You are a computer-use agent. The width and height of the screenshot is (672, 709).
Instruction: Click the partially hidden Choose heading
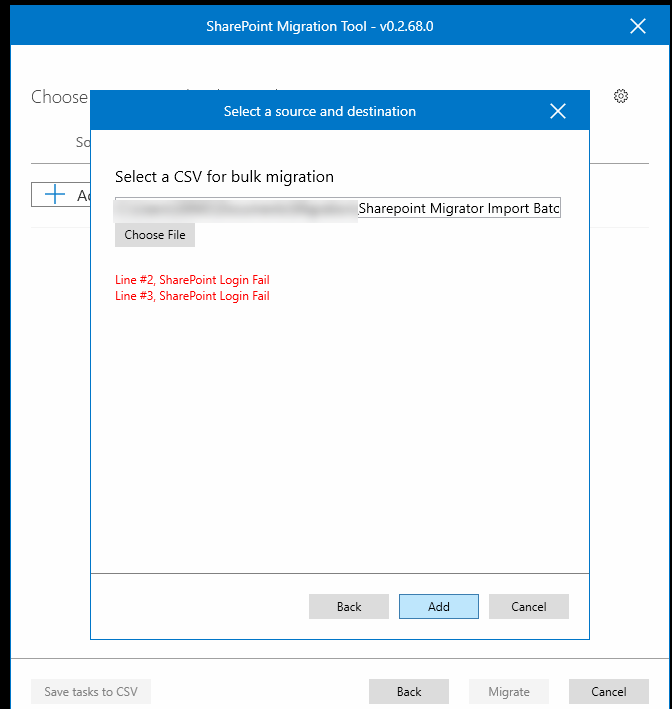coord(59,97)
